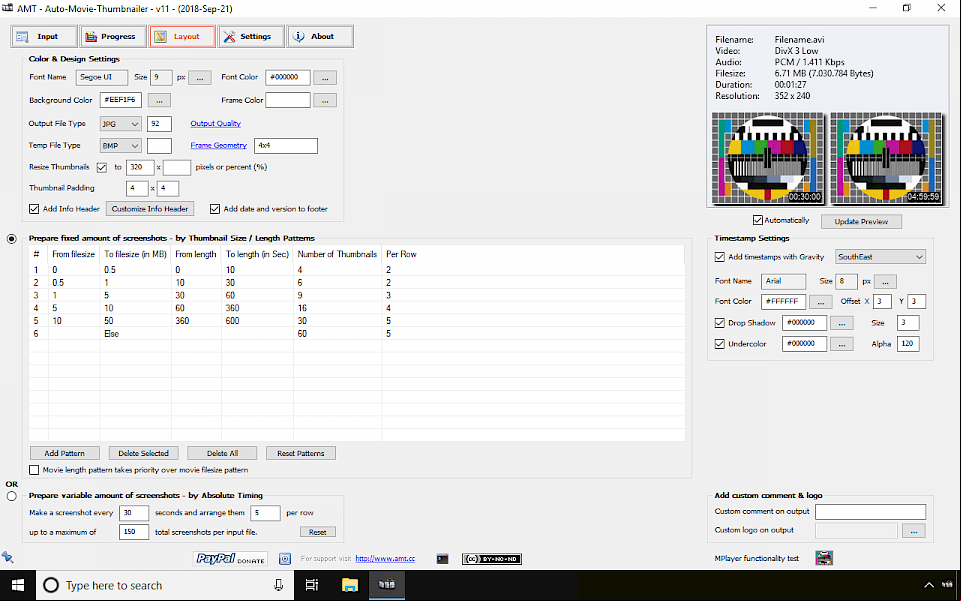Click the Reset button for absolute timing
Image resolution: width=961 pixels, height=601 pixels.
[317, 532]
